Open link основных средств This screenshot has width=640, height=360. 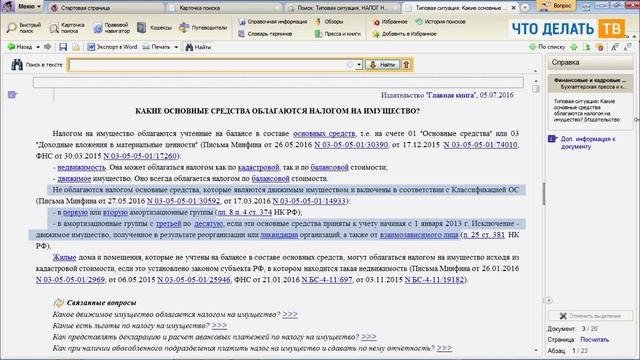click(x=324, y=133)
